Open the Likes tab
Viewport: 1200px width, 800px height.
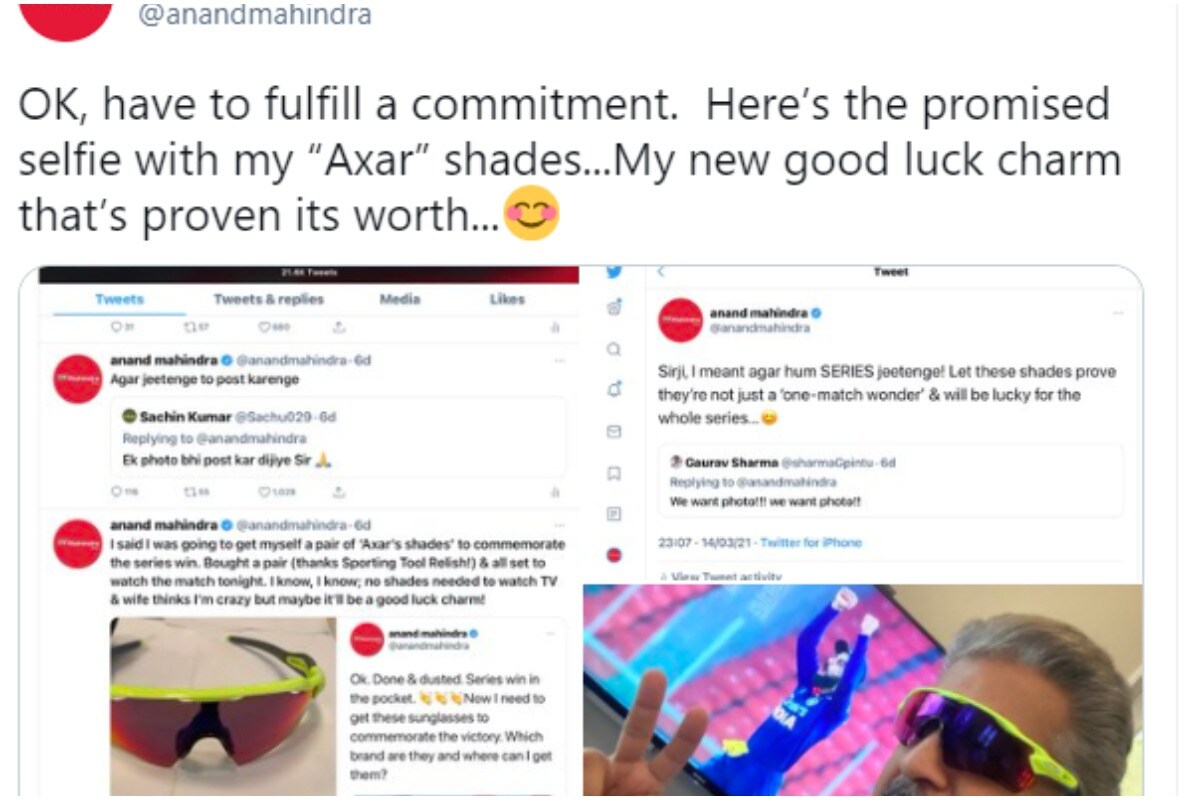(507, 299)
